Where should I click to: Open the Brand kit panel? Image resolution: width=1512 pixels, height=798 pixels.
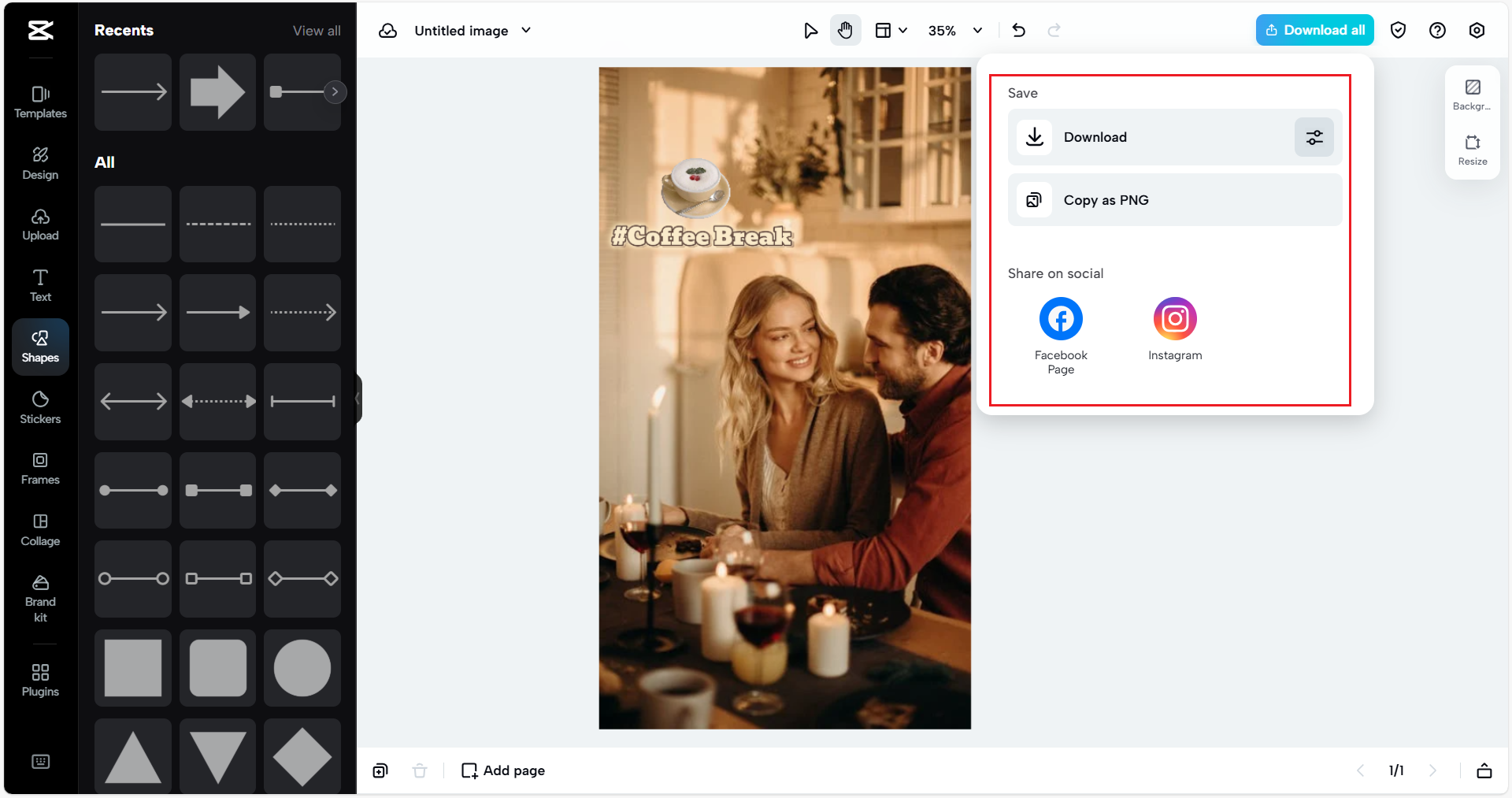pyautogui.click(x=40, y=599)
